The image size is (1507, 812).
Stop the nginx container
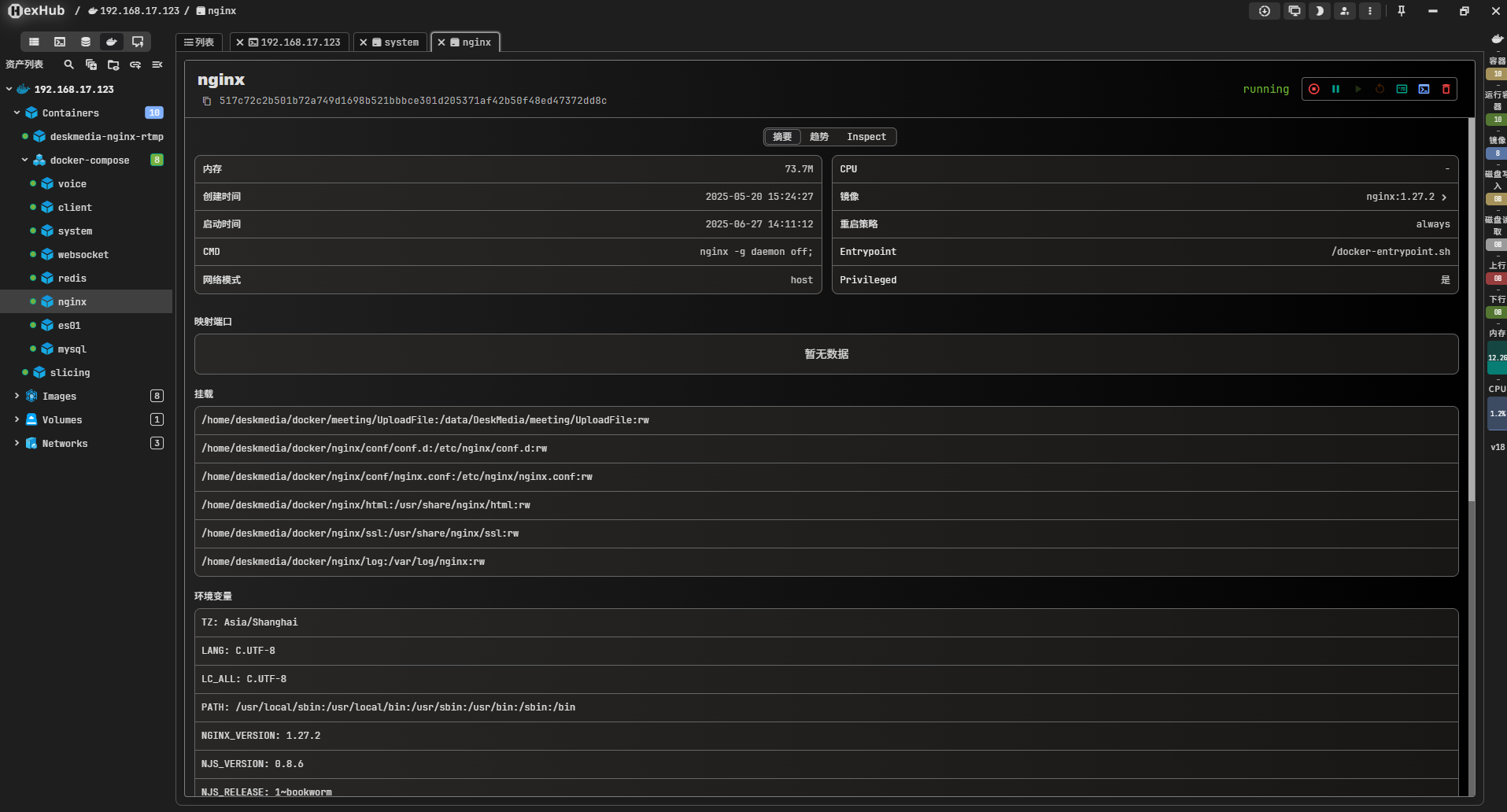[1313, 89]
